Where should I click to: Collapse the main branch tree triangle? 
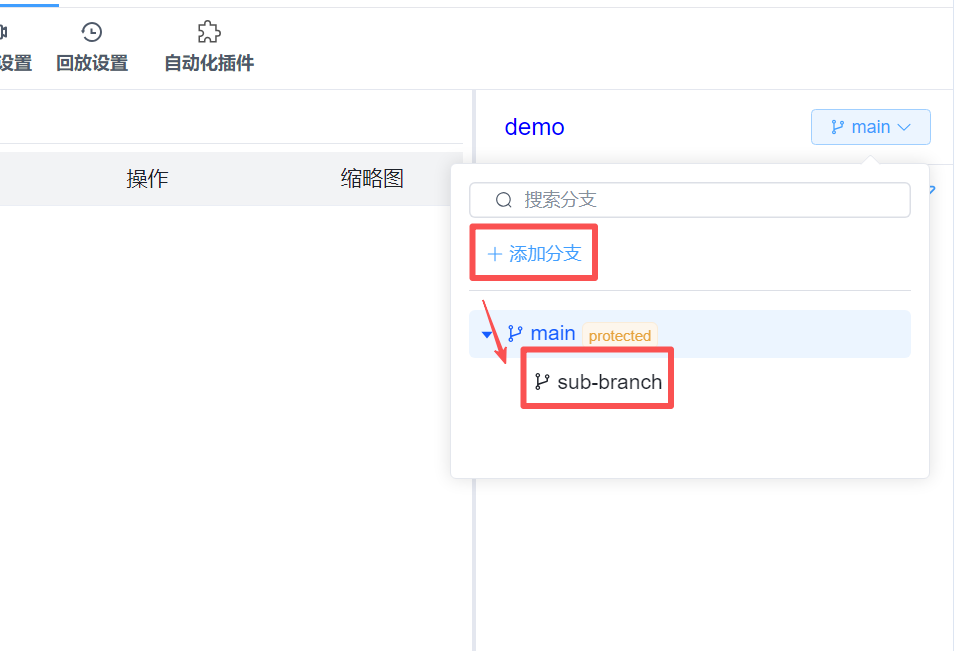click(487, 334)
